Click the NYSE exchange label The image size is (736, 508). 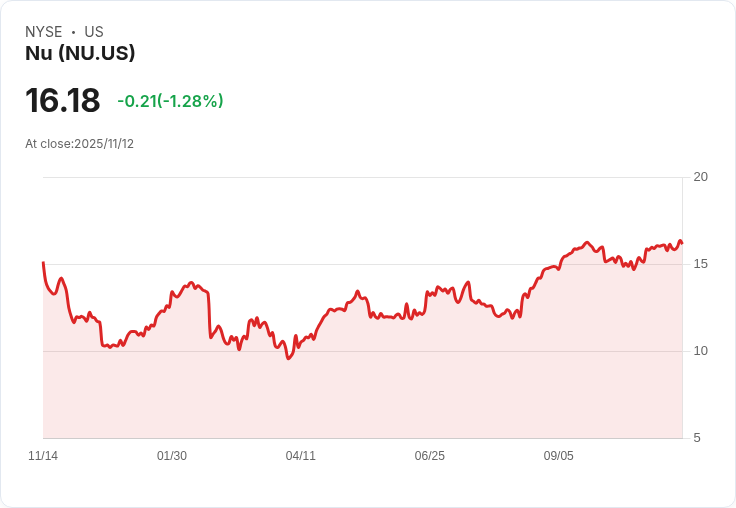(x=44, y=32)
